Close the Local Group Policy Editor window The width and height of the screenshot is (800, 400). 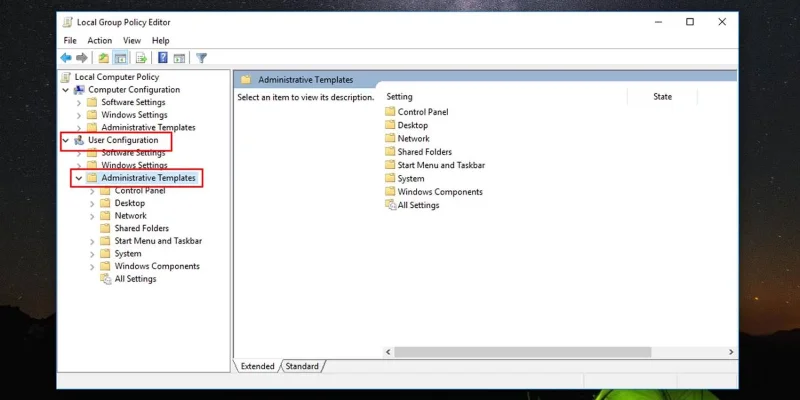coord(722,22)
